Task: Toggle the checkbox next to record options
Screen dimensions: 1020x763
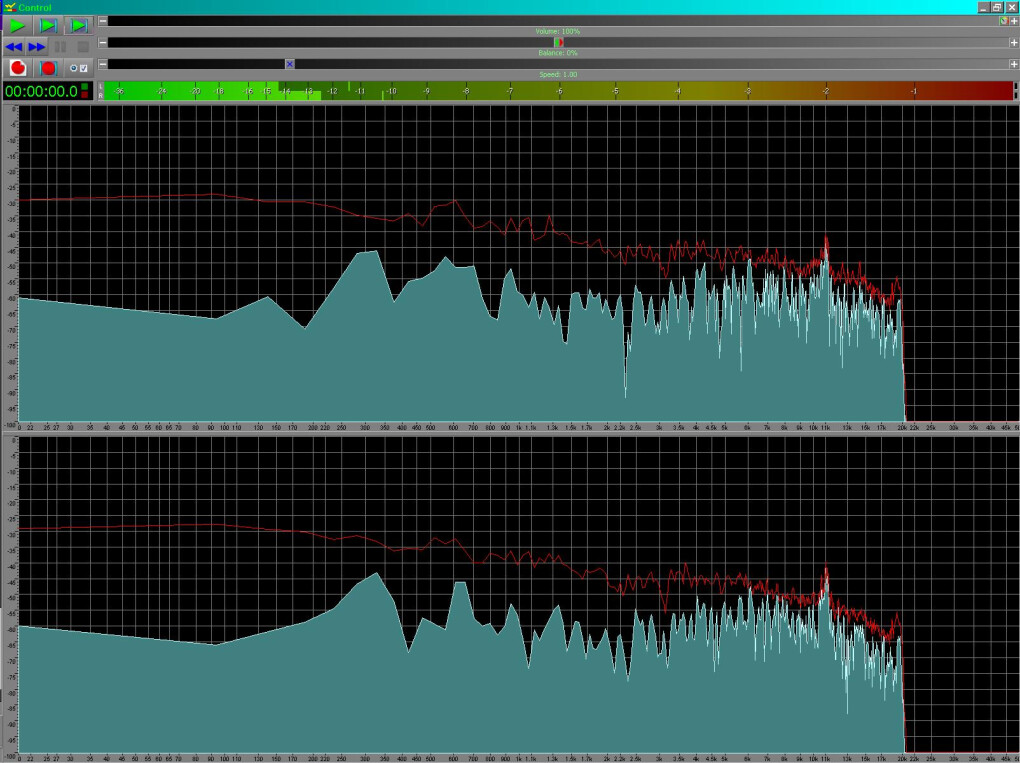Action: tap(84, 68)
